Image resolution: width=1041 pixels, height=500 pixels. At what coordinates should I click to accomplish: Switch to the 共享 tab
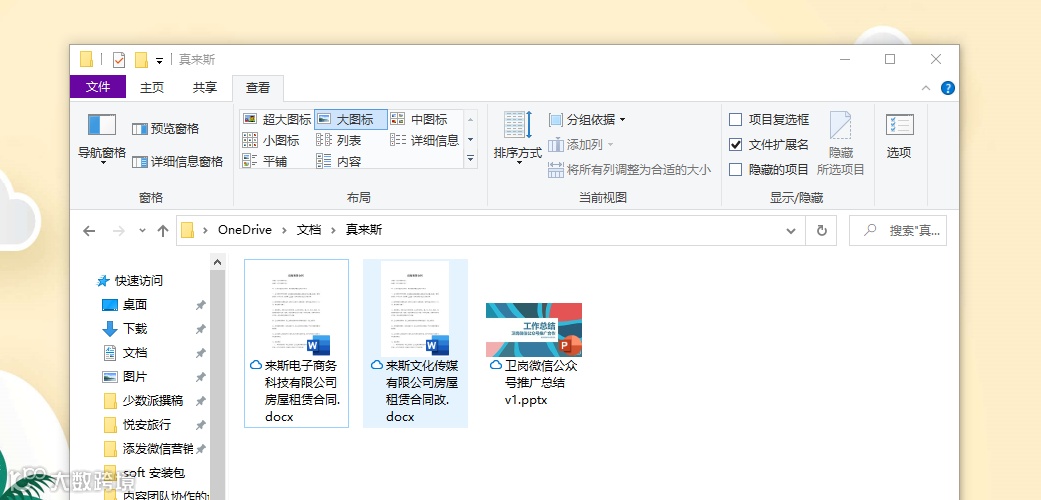[204, 88]
